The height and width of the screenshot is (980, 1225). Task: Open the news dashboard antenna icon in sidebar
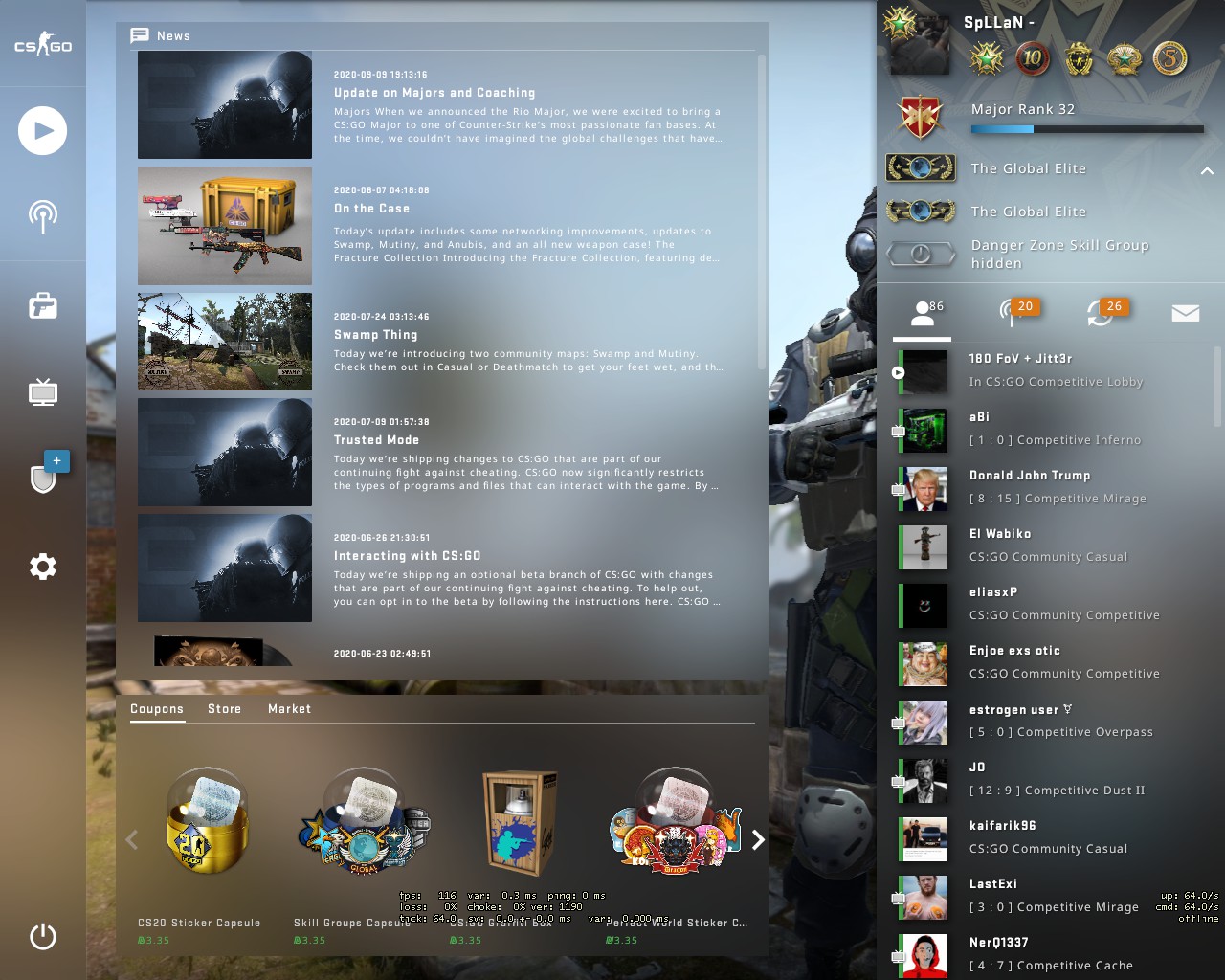tap(43, 216)
